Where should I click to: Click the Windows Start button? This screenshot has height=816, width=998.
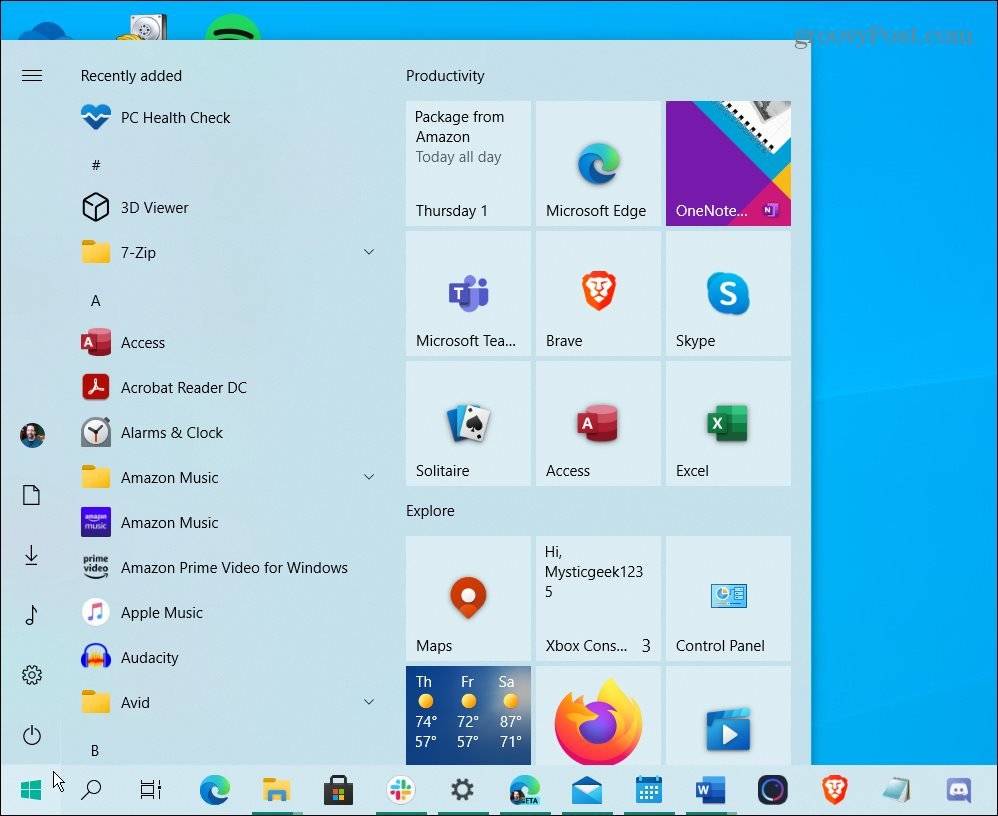[31, 790]
